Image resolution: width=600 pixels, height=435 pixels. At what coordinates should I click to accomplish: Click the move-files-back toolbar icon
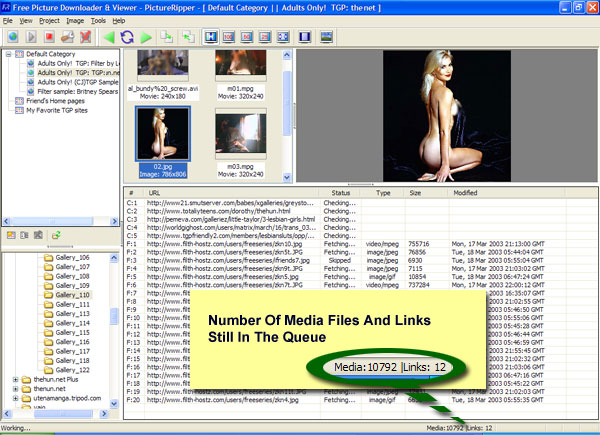188,37
